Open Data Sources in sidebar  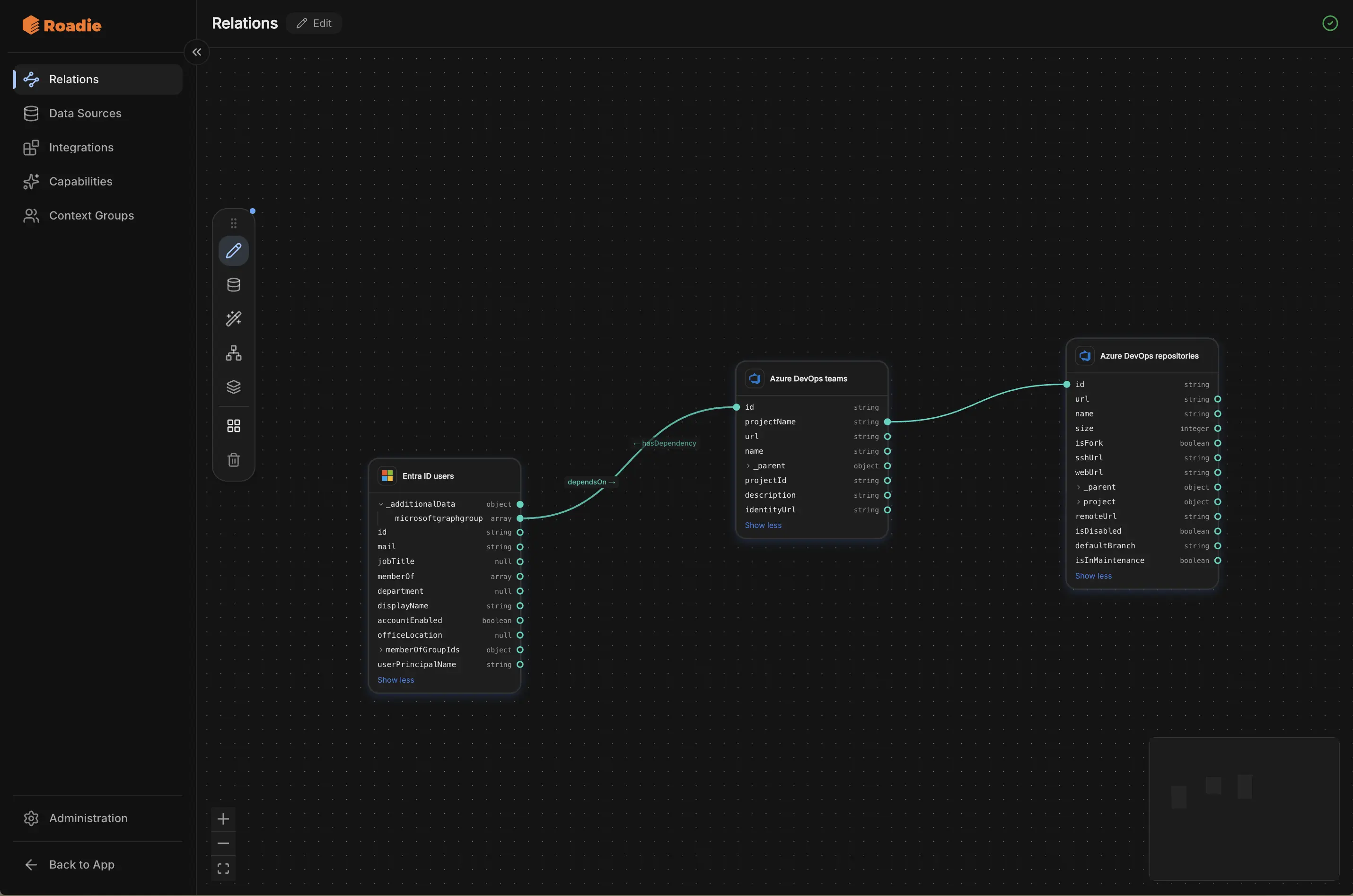click(98, 113)
